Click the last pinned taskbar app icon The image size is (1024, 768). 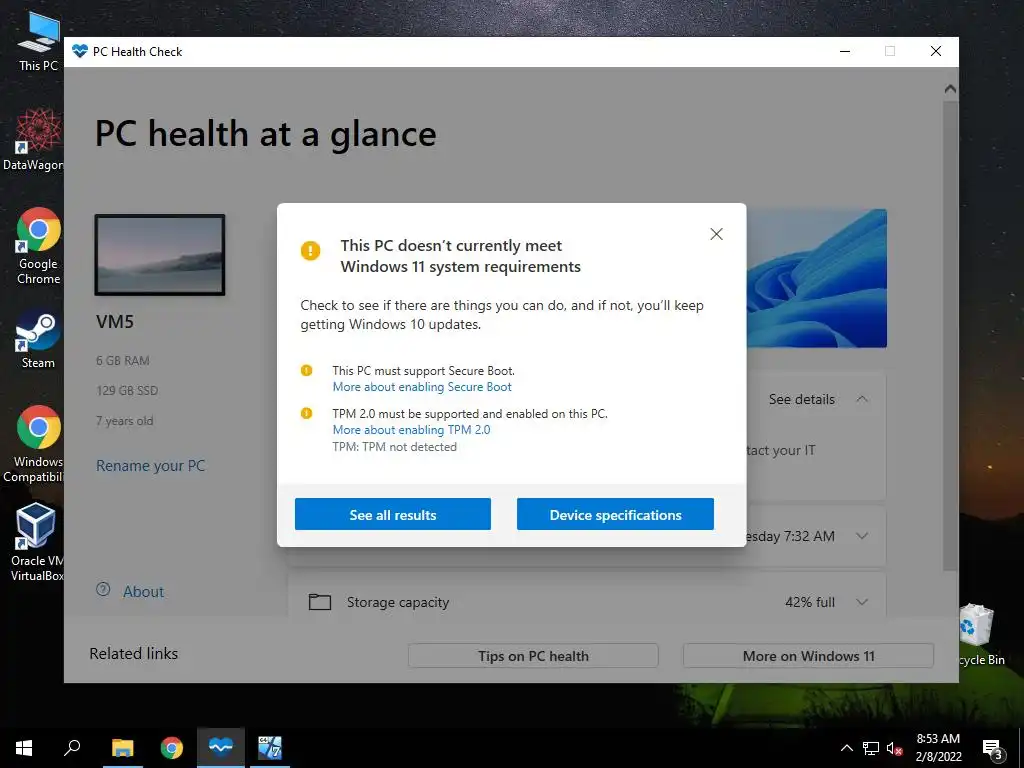click(x=270, y=748)
